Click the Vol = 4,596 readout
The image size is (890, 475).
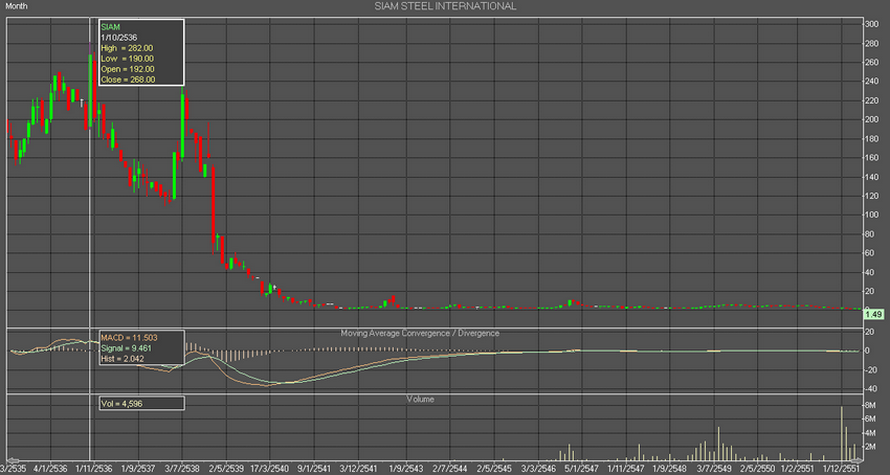click(120, 404)
